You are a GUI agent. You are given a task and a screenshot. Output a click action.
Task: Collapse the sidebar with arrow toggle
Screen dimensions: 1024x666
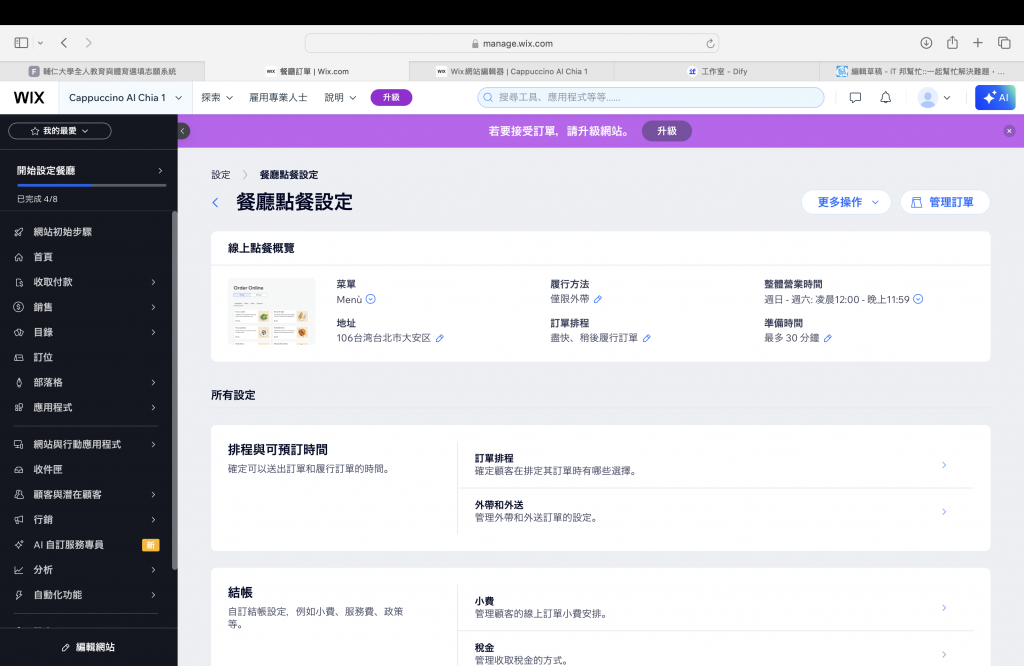[x=183, y=131]
